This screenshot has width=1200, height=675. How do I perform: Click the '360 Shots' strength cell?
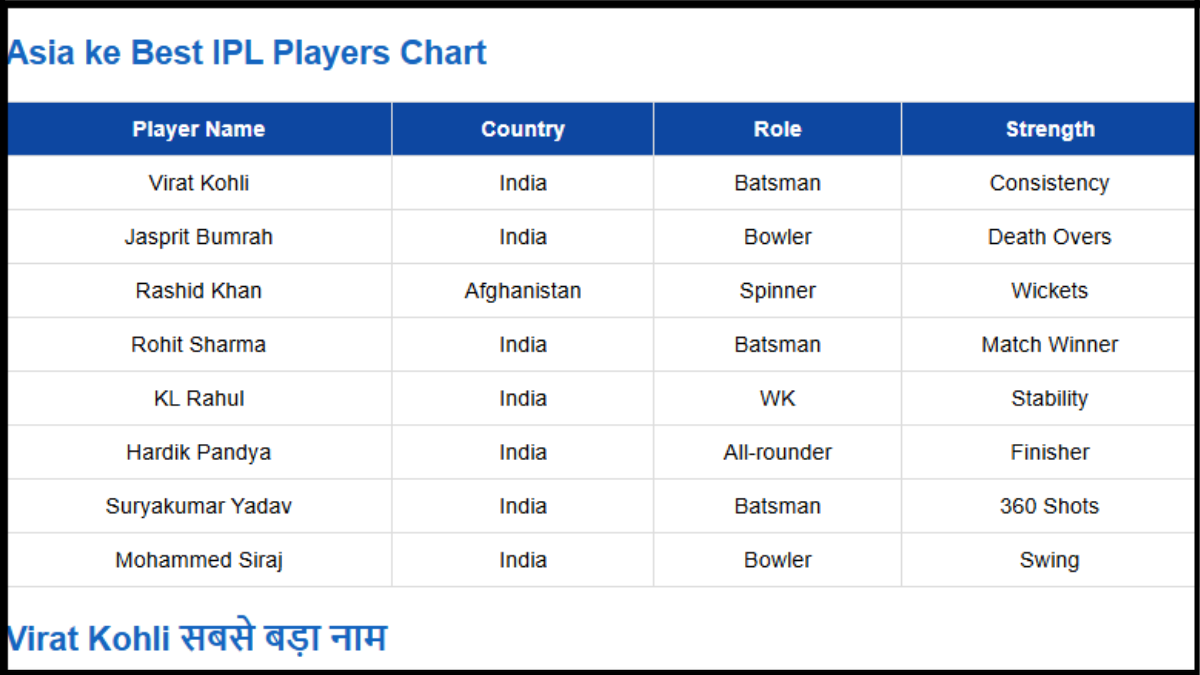1049,506
